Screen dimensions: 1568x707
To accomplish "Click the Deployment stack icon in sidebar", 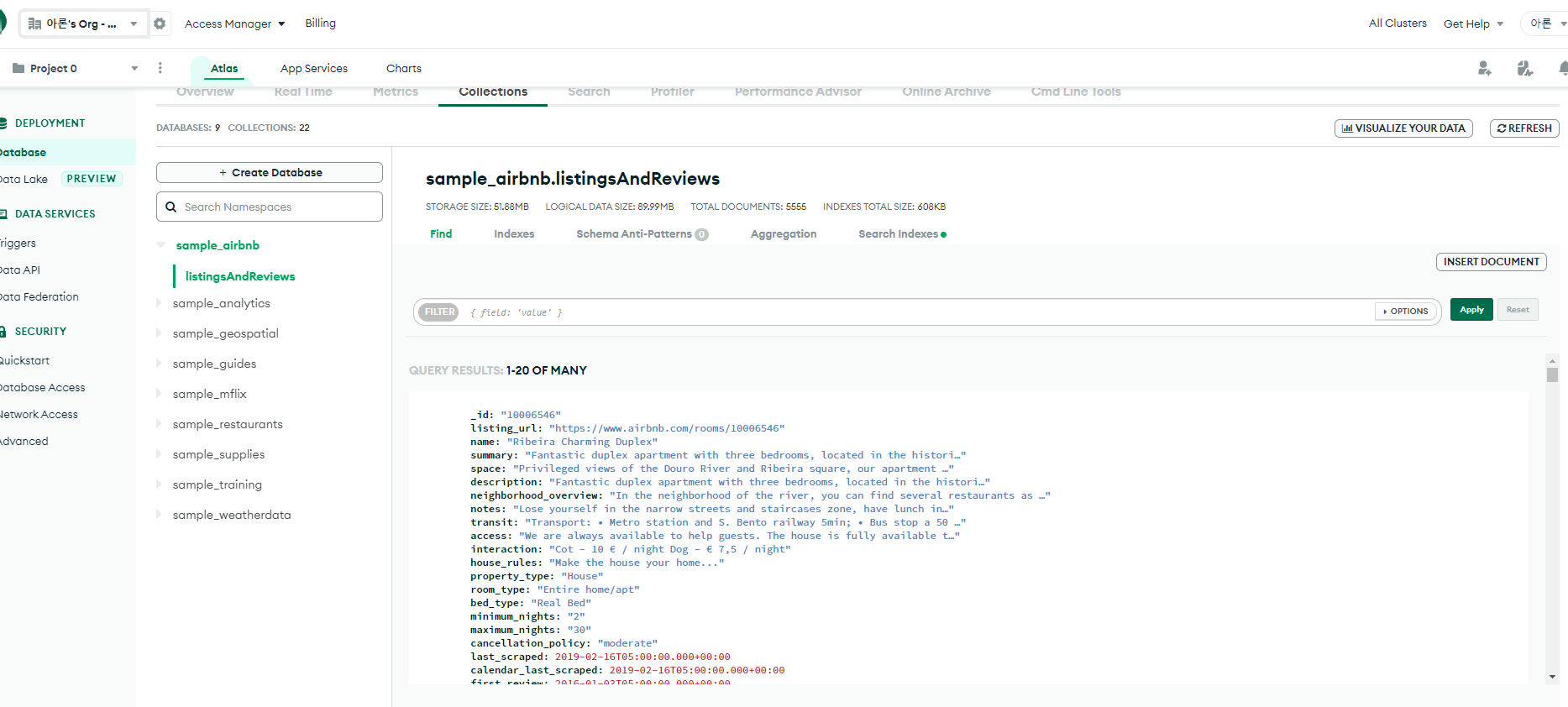I will (3, 123).
